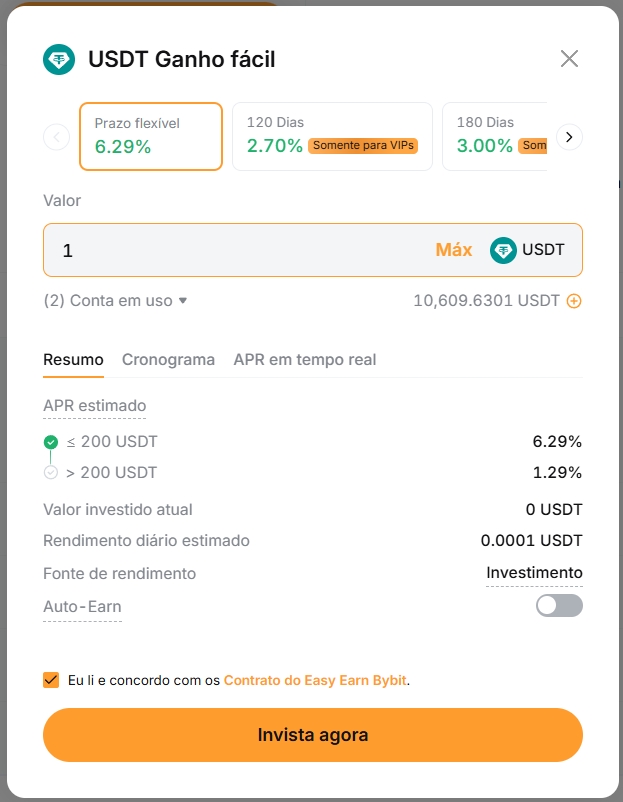Click the USDT coin icon in amount field
Screen dimensions: 623x802
click(503, 250)
